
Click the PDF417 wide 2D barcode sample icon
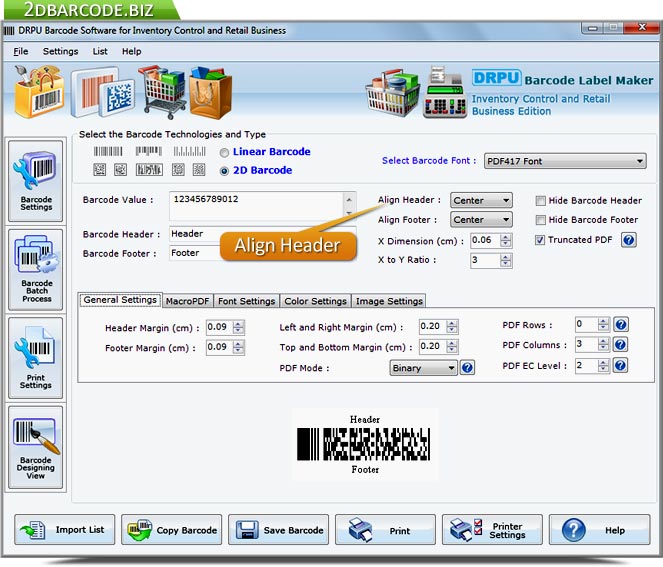149,170
